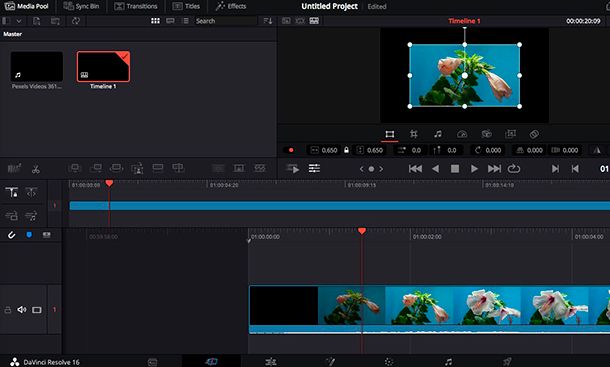Open the Titles tab
This screenshot has height=367, width=610.
(186, 6)
